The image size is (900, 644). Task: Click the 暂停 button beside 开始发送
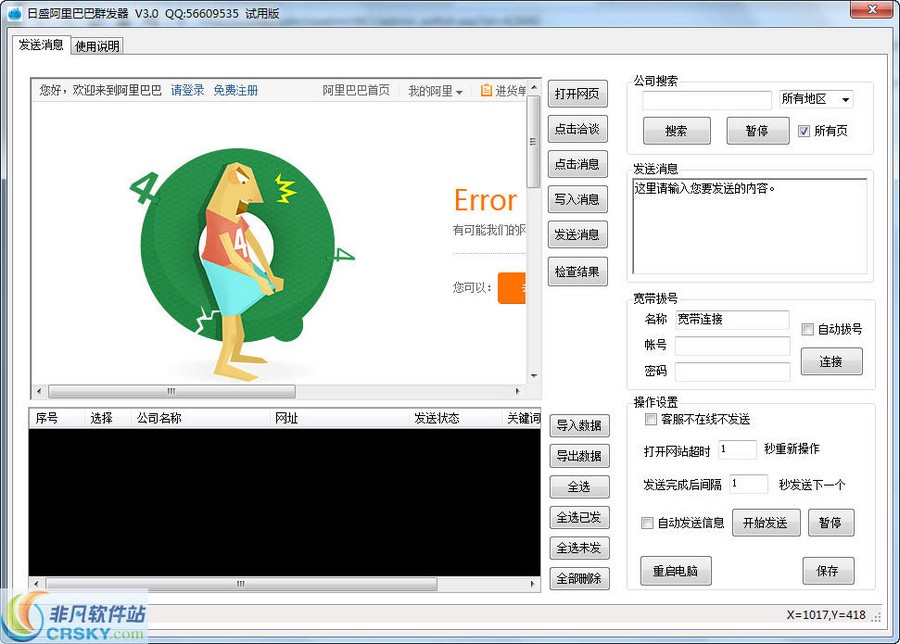831,523
